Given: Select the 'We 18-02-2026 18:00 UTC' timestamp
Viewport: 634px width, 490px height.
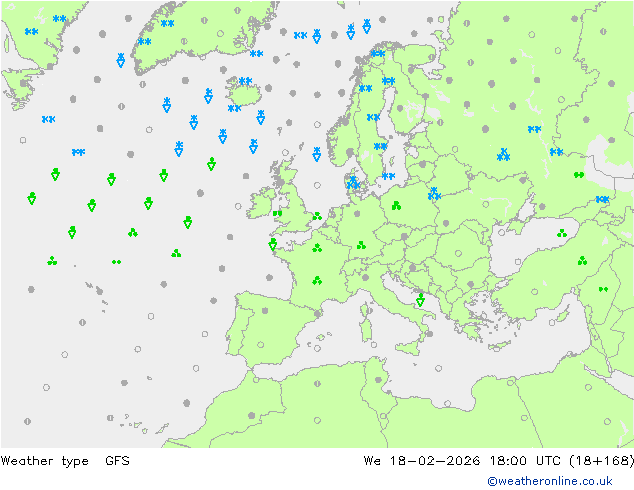Looking at the screenshot, I should coord(462,461).
